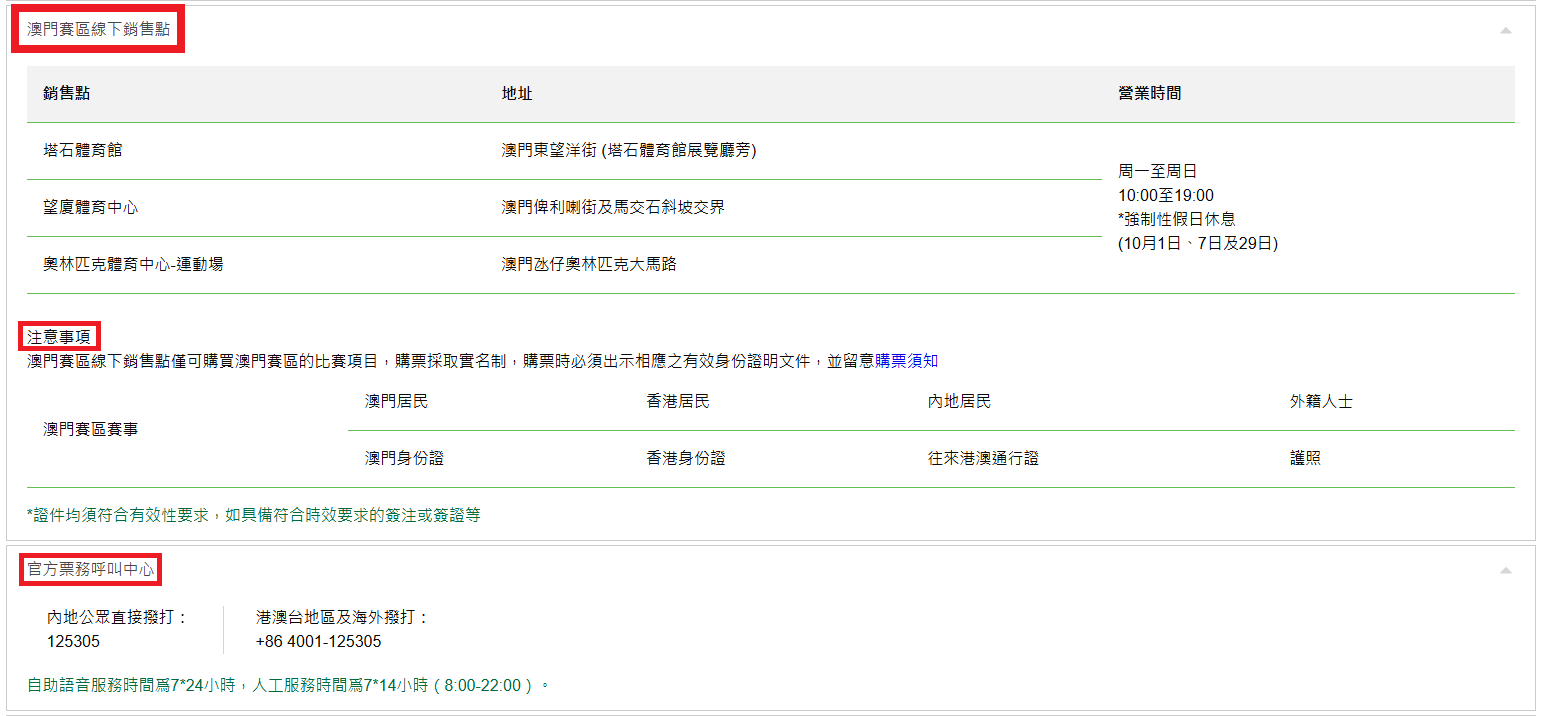Screen dimensions: 1543x716
Task: Select the 塔石體育館 sales point row
Action: coord(83,150)
